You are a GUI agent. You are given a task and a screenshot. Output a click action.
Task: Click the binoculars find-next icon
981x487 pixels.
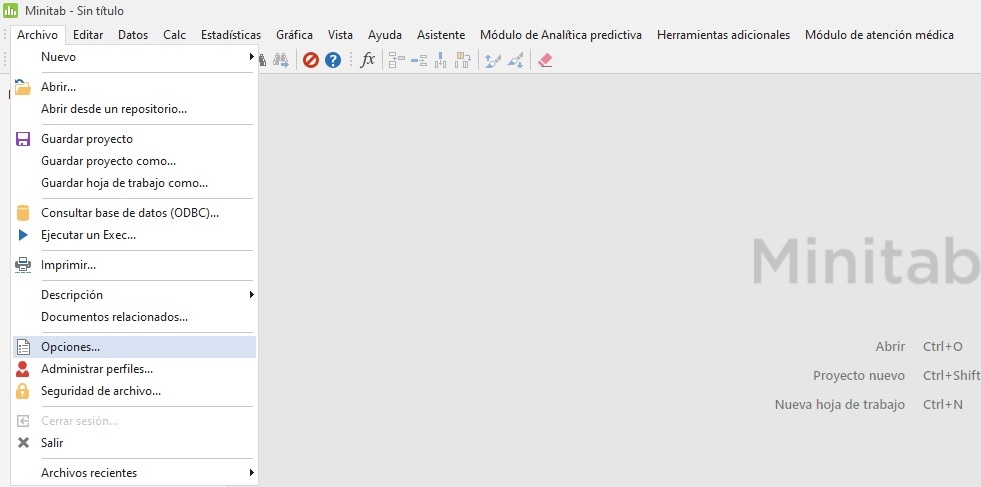coord(281,60)
